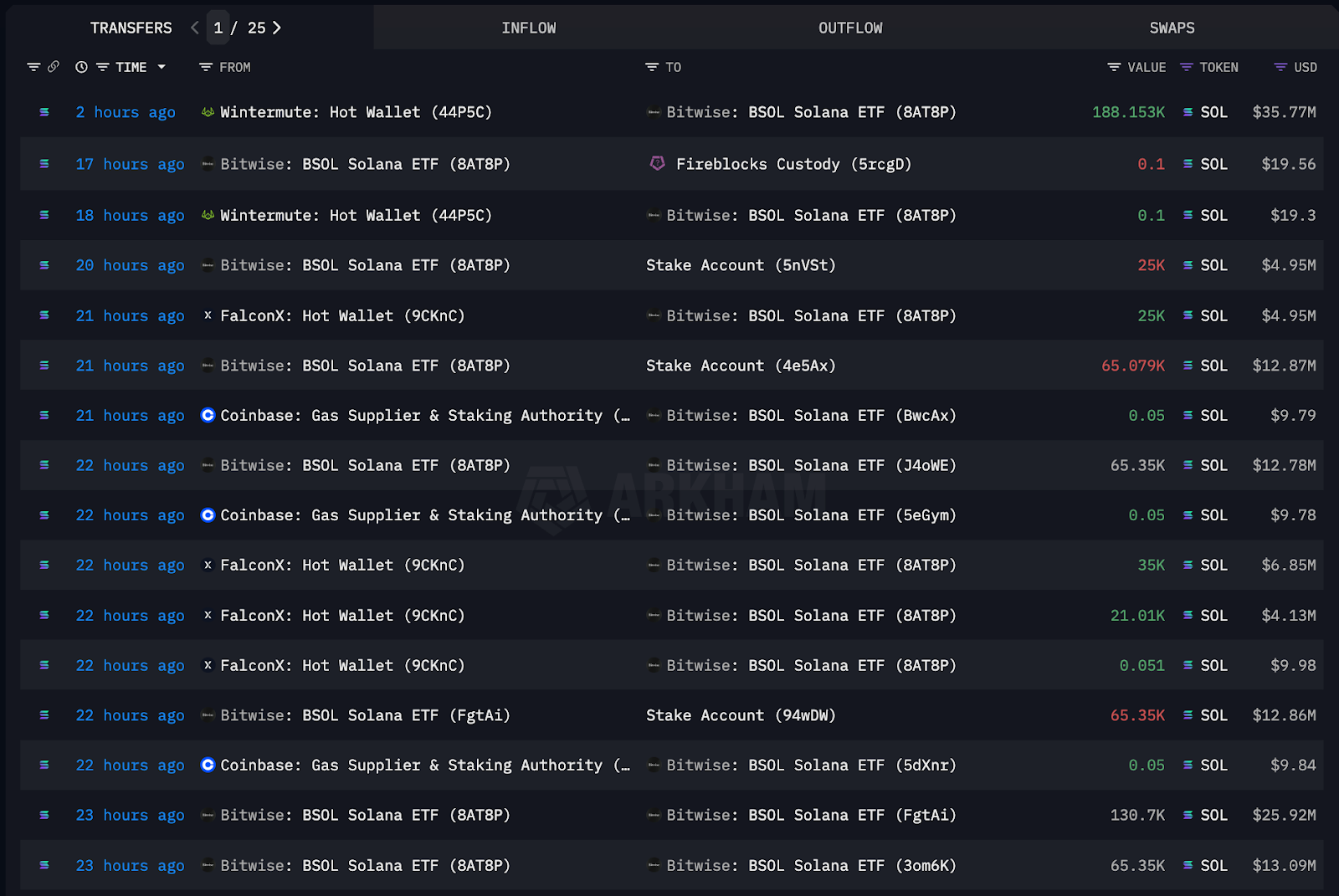Open Bitwise: BSOL Solana ETF (5eGym)
Image resolution: width=1339 pixels, height=896 pixels.
[811, 515]
